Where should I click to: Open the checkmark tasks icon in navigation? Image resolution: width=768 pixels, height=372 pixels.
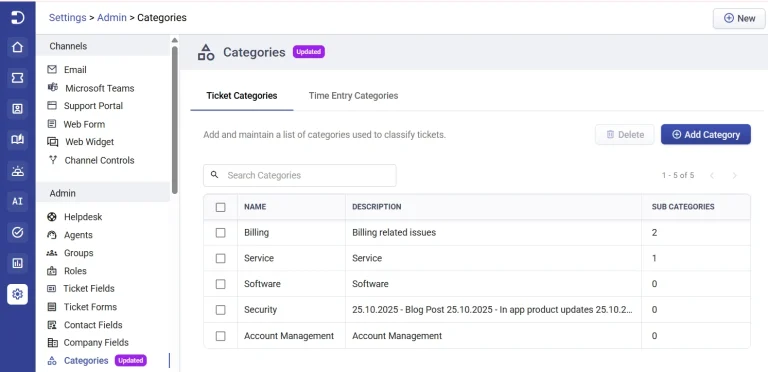point(17,232)
